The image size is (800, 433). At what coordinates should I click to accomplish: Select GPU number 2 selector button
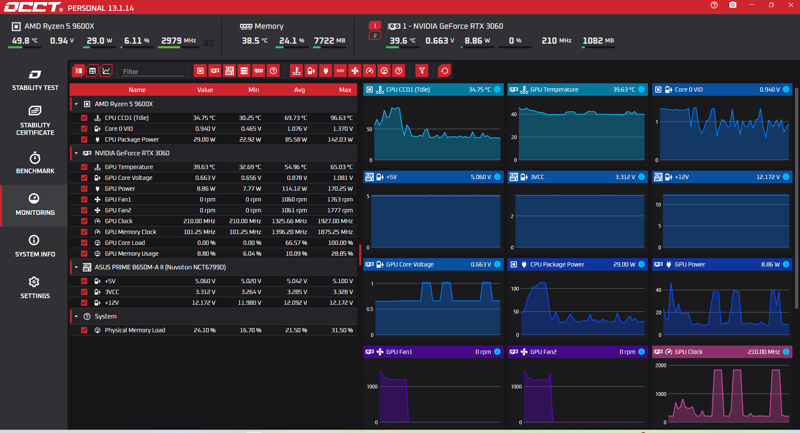click(x=374, y=36)
